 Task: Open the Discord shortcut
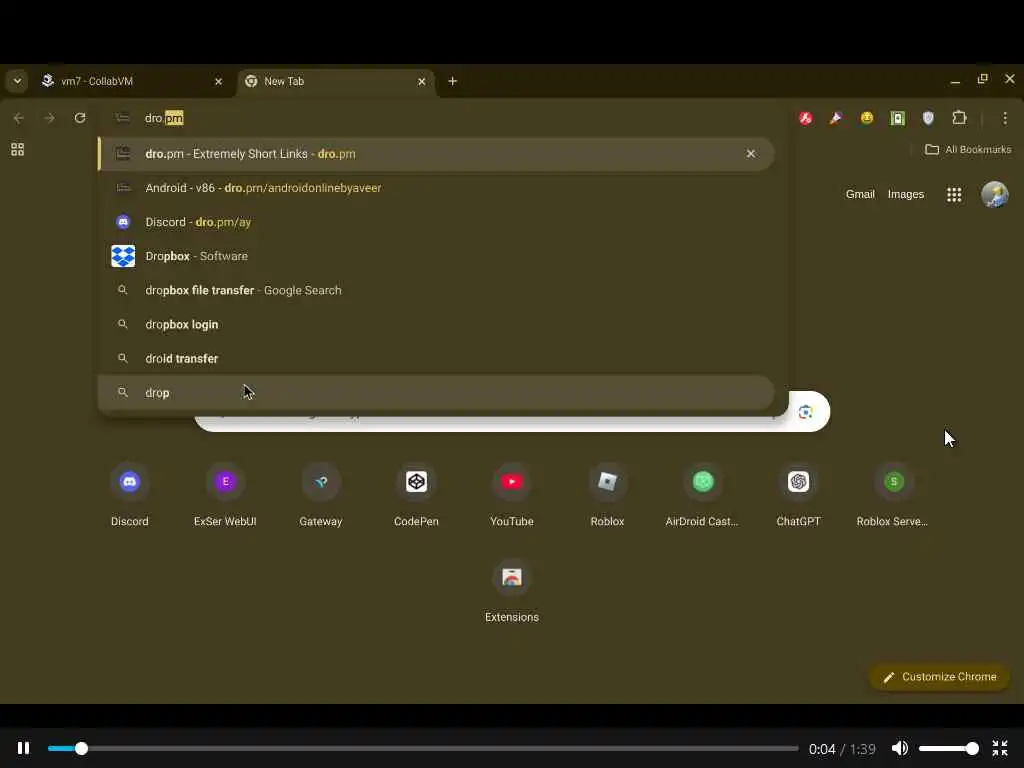pos(129,495)
